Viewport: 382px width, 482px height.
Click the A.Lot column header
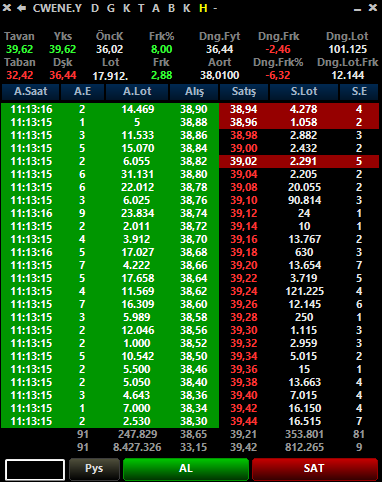point(137,92)
